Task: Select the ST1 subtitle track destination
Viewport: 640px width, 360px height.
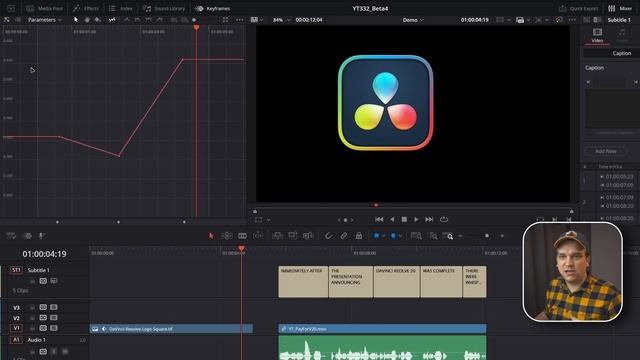Action: coord(16,270)
